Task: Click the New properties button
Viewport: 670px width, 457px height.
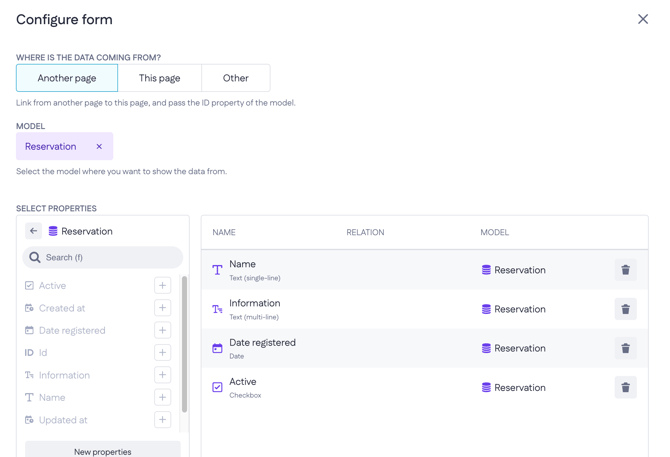Action: pos(103,451)
